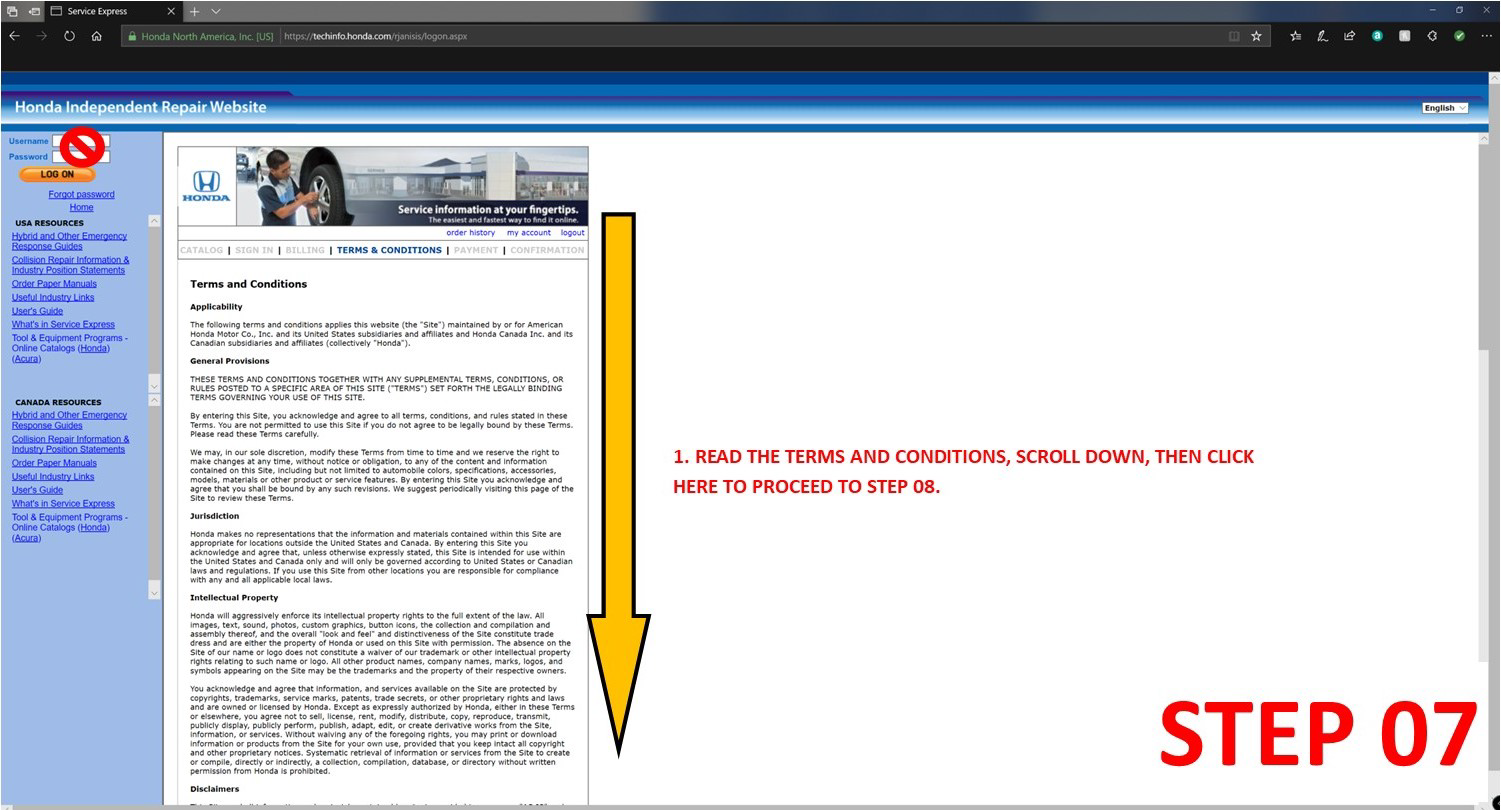Open Canada Acura online catalog link
The height and width of the screenshot is (810, 1501).
point(26,537)
